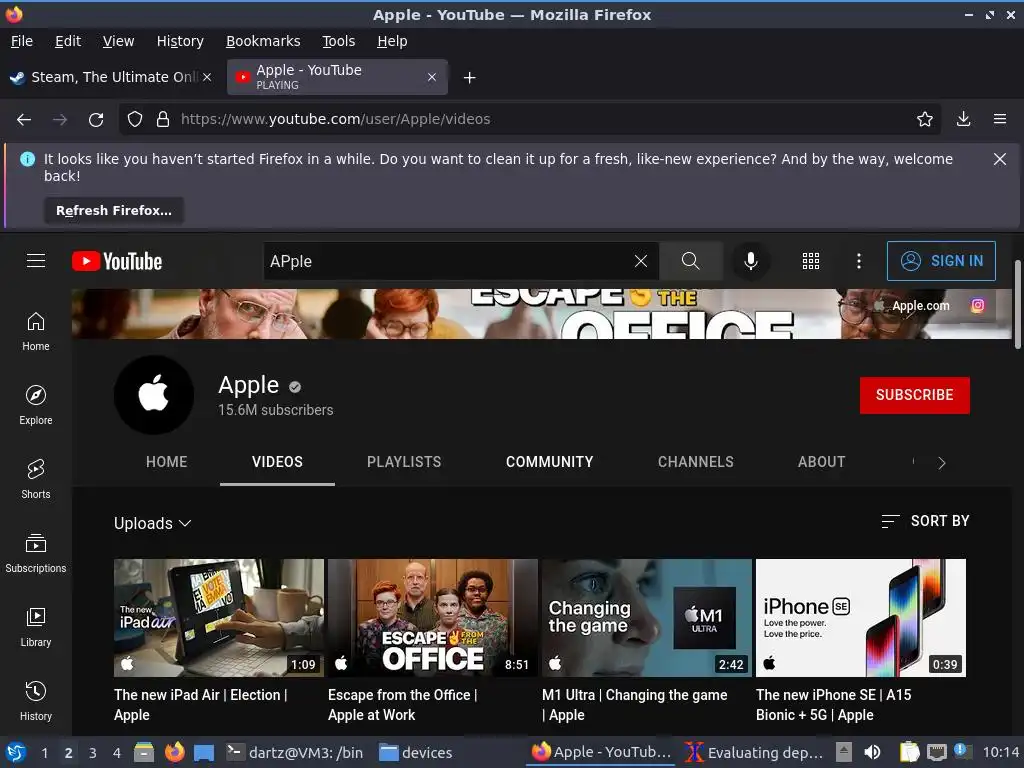Open the Bookmarks menu

(263, 41)
